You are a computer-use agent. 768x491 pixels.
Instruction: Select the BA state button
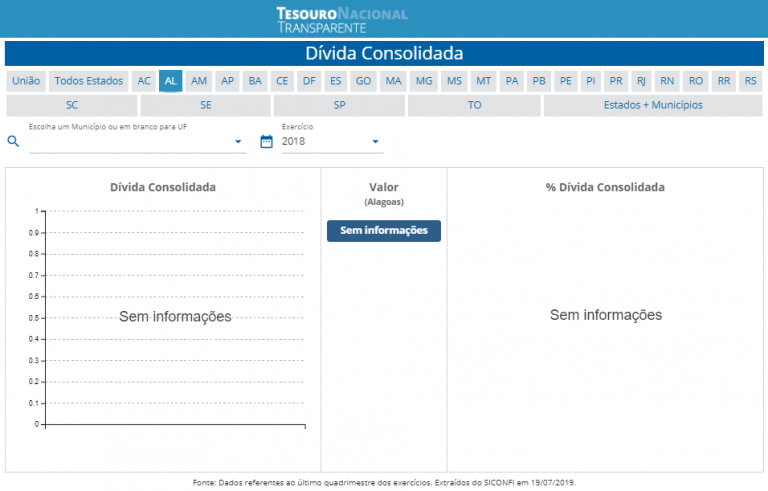coord(255,81)
